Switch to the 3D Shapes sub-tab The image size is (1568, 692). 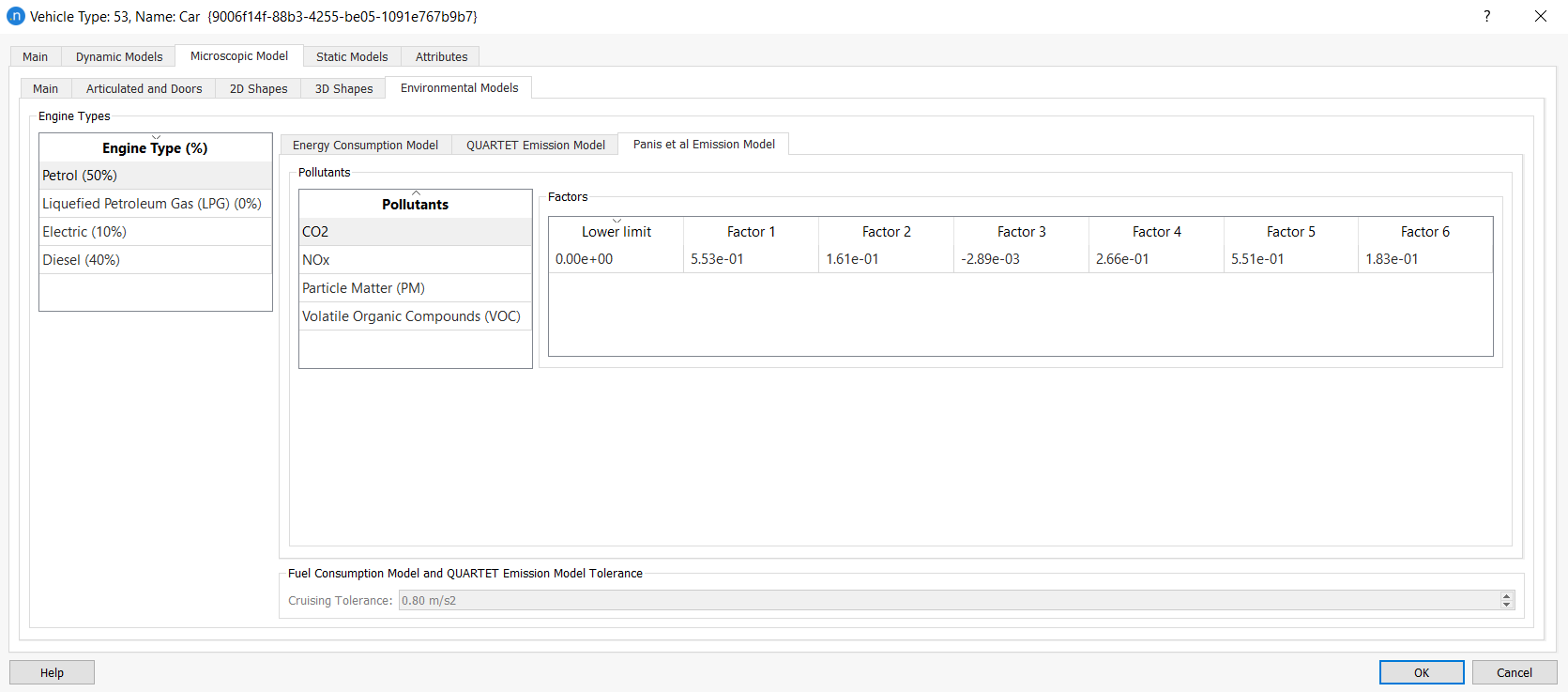tap(343, 89)
